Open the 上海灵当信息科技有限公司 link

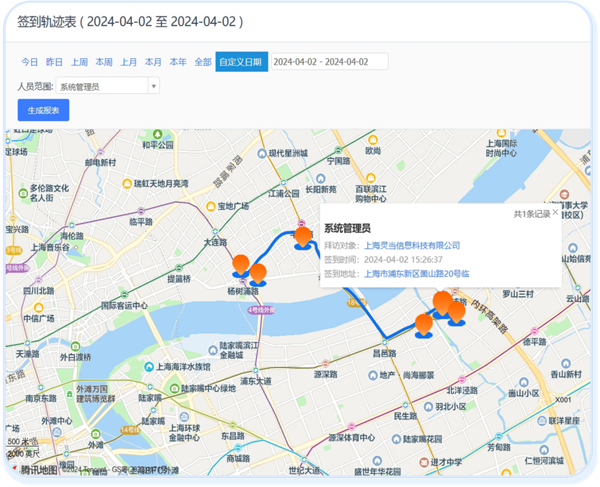412,245
